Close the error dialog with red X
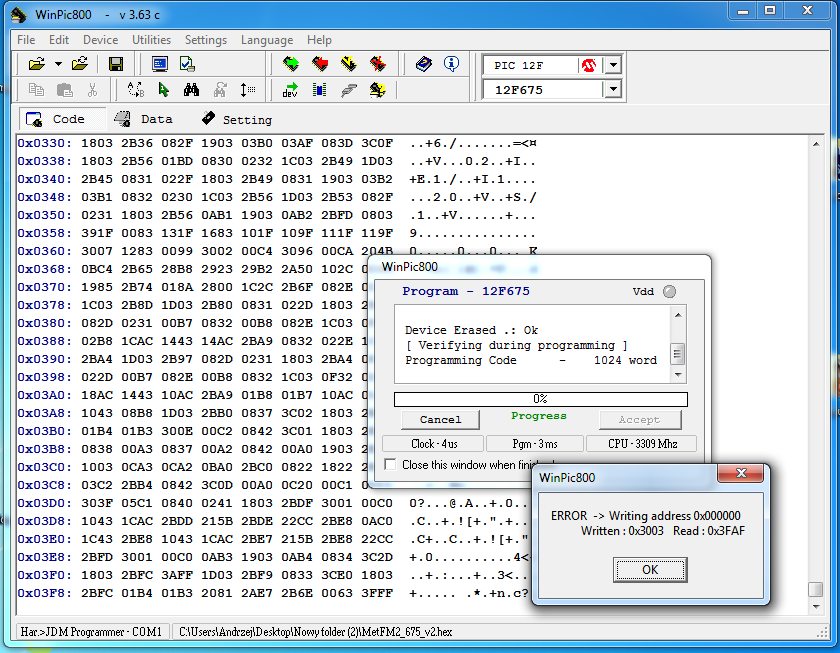The image size is (840, 653). [x=741, y=472]
